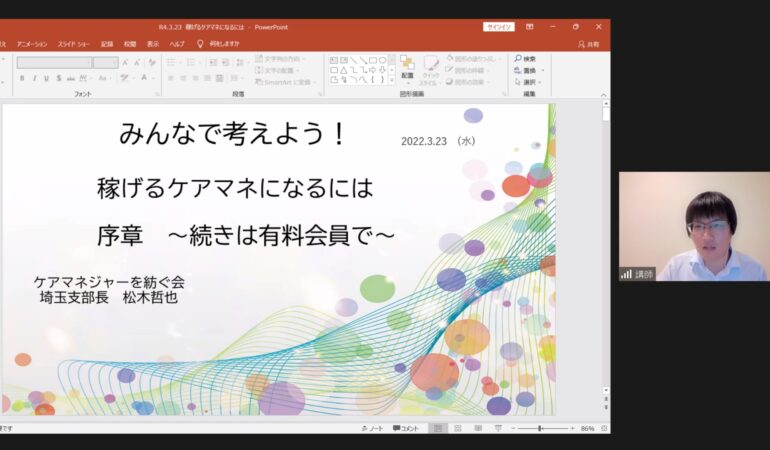Click the Share (共有) button
Image resolution: width=770 pixels, height=450 pixels.
tap(588, 44)
